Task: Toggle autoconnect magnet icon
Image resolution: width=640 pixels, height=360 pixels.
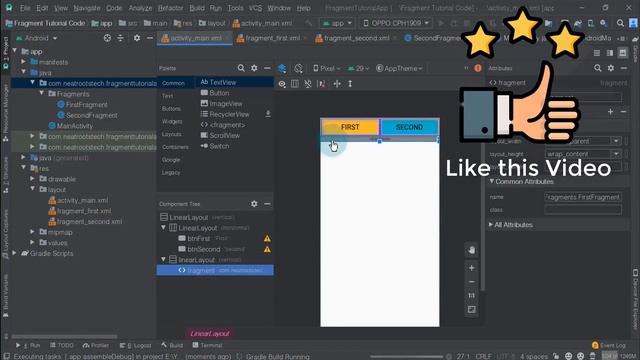Action: click(x=308, y=84)
